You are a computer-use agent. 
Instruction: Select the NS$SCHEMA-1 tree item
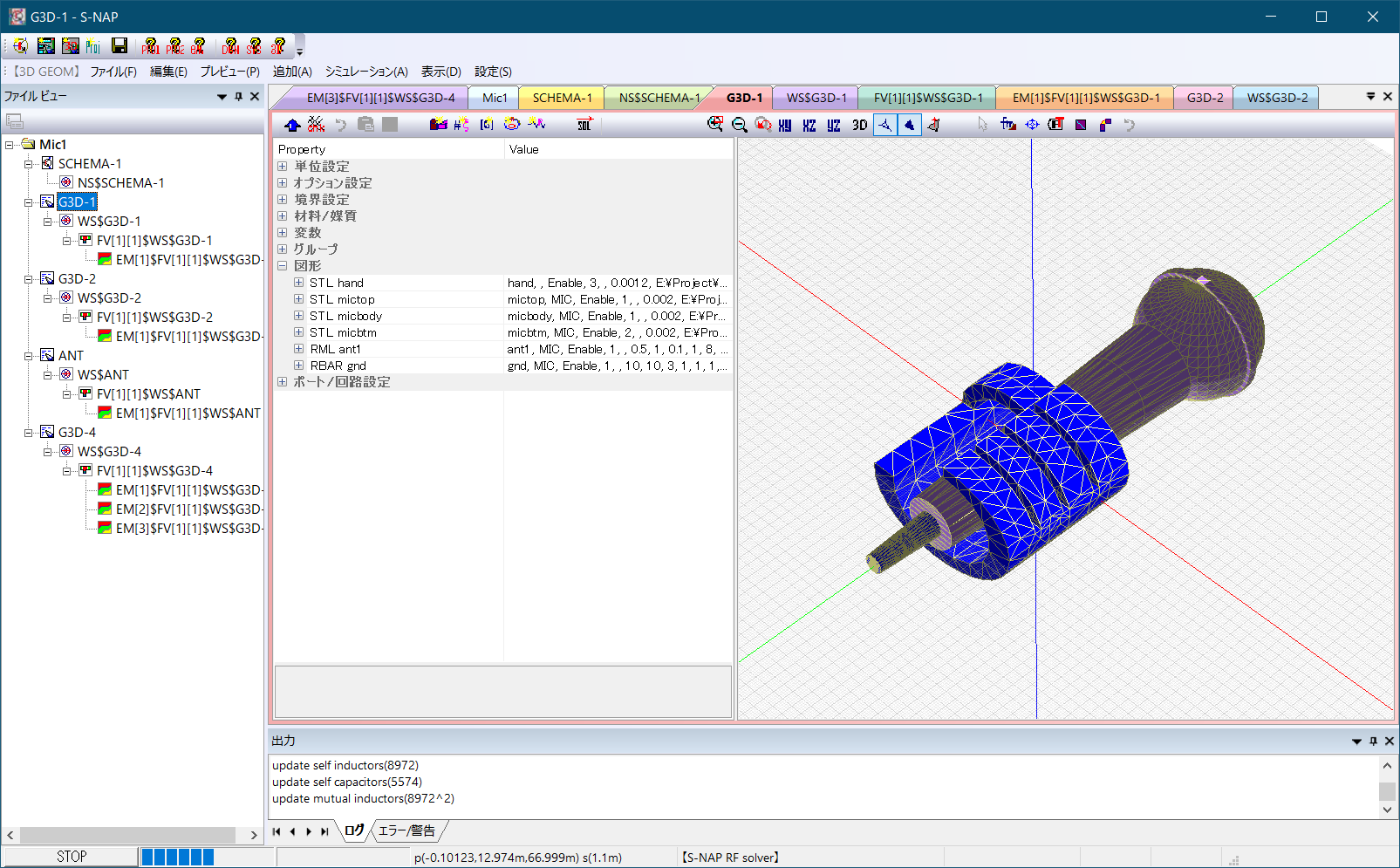(x=120, y=182)
